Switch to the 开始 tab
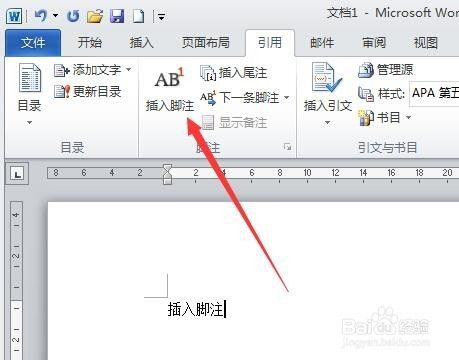 (x=90, y=43)
